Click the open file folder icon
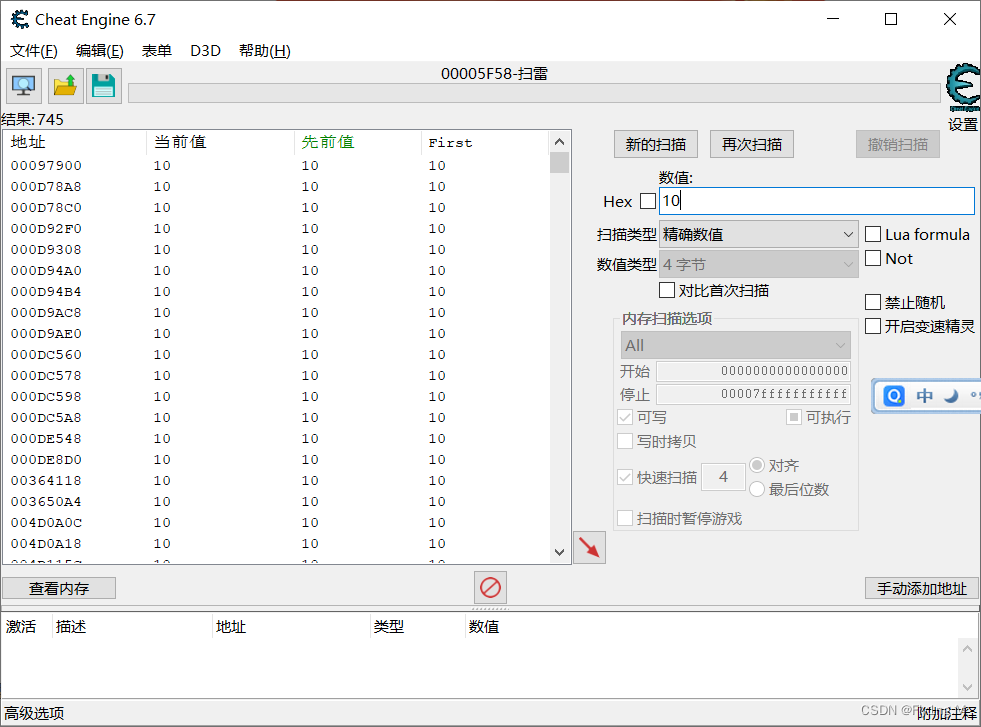 pyautogui.click(x=63, y=85)
